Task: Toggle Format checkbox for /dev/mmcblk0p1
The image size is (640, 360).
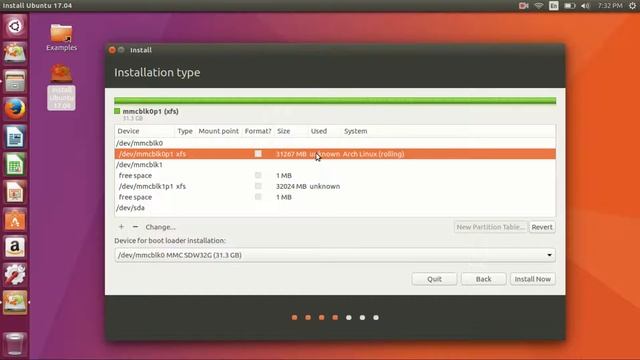Action: [258, 154]
